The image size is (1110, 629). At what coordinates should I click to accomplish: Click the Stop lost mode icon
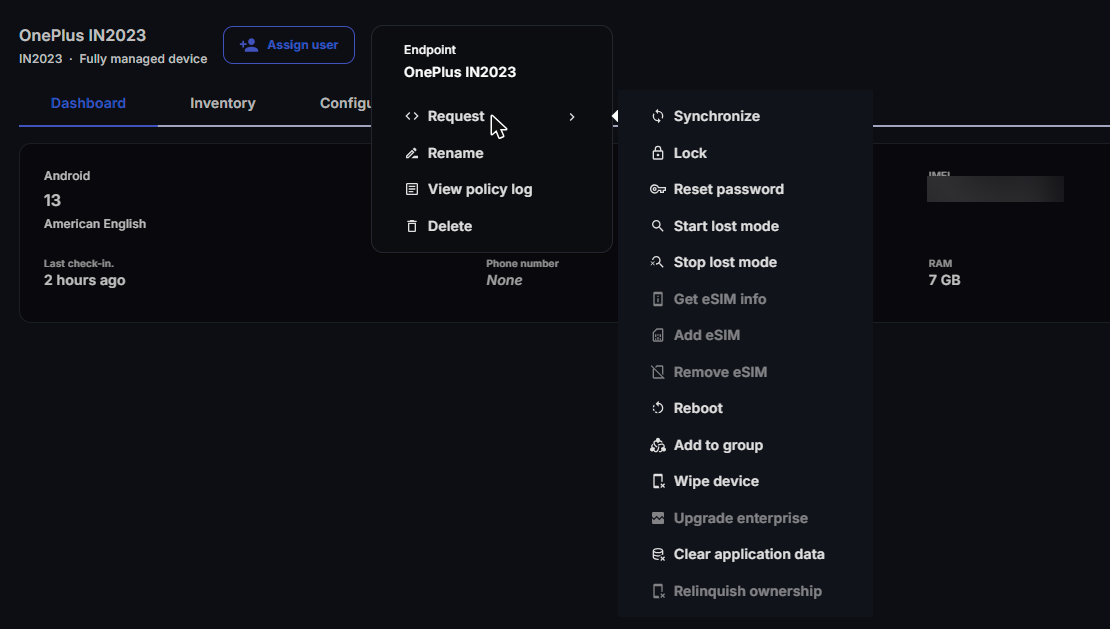(658, 262)
